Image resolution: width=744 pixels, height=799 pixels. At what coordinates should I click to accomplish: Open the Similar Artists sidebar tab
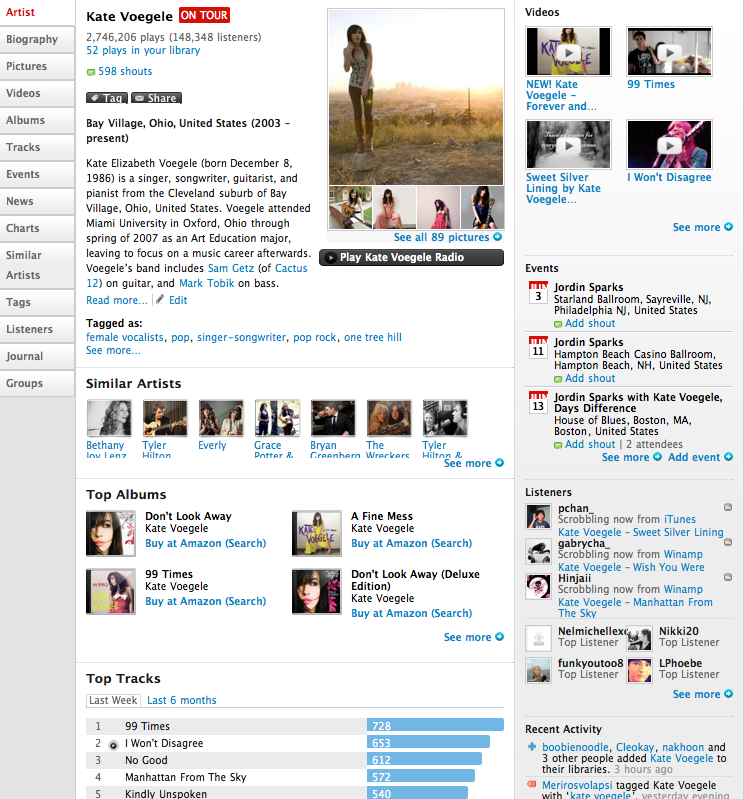[37, 265]
